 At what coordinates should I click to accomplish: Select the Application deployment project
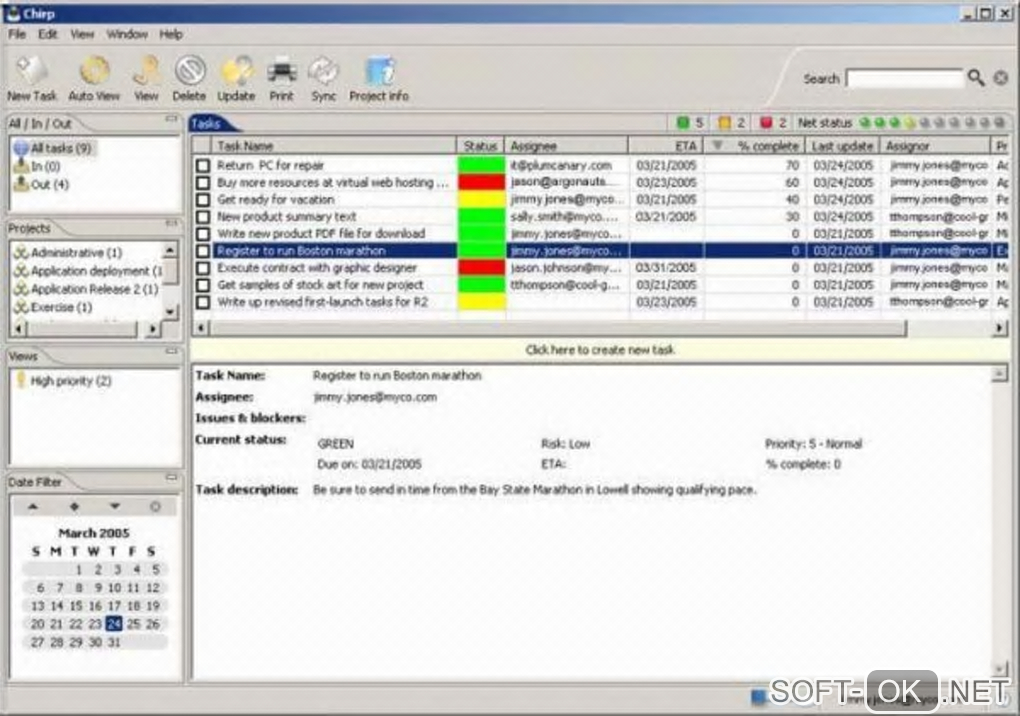(x=88, y=271)
